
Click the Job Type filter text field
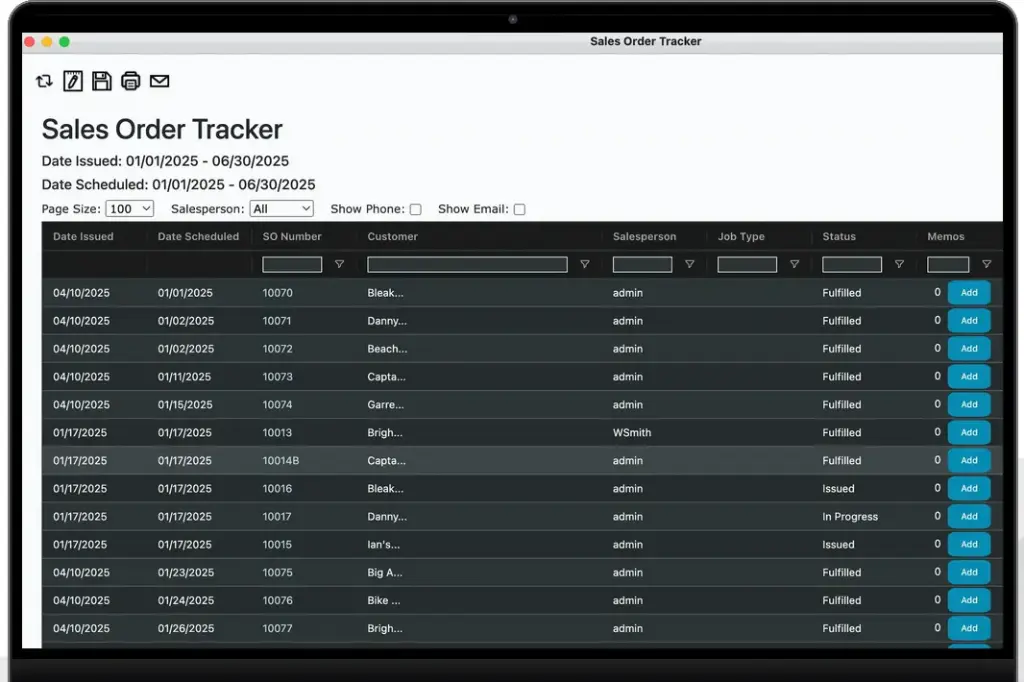coord(747,265)
